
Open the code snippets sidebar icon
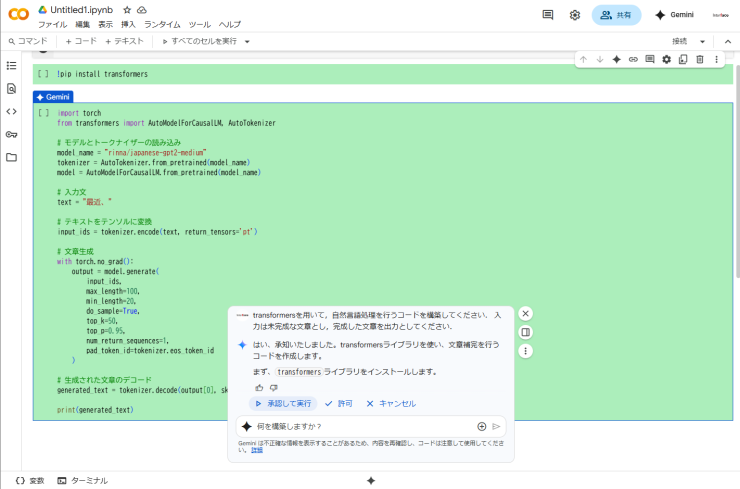click(11, 111)
